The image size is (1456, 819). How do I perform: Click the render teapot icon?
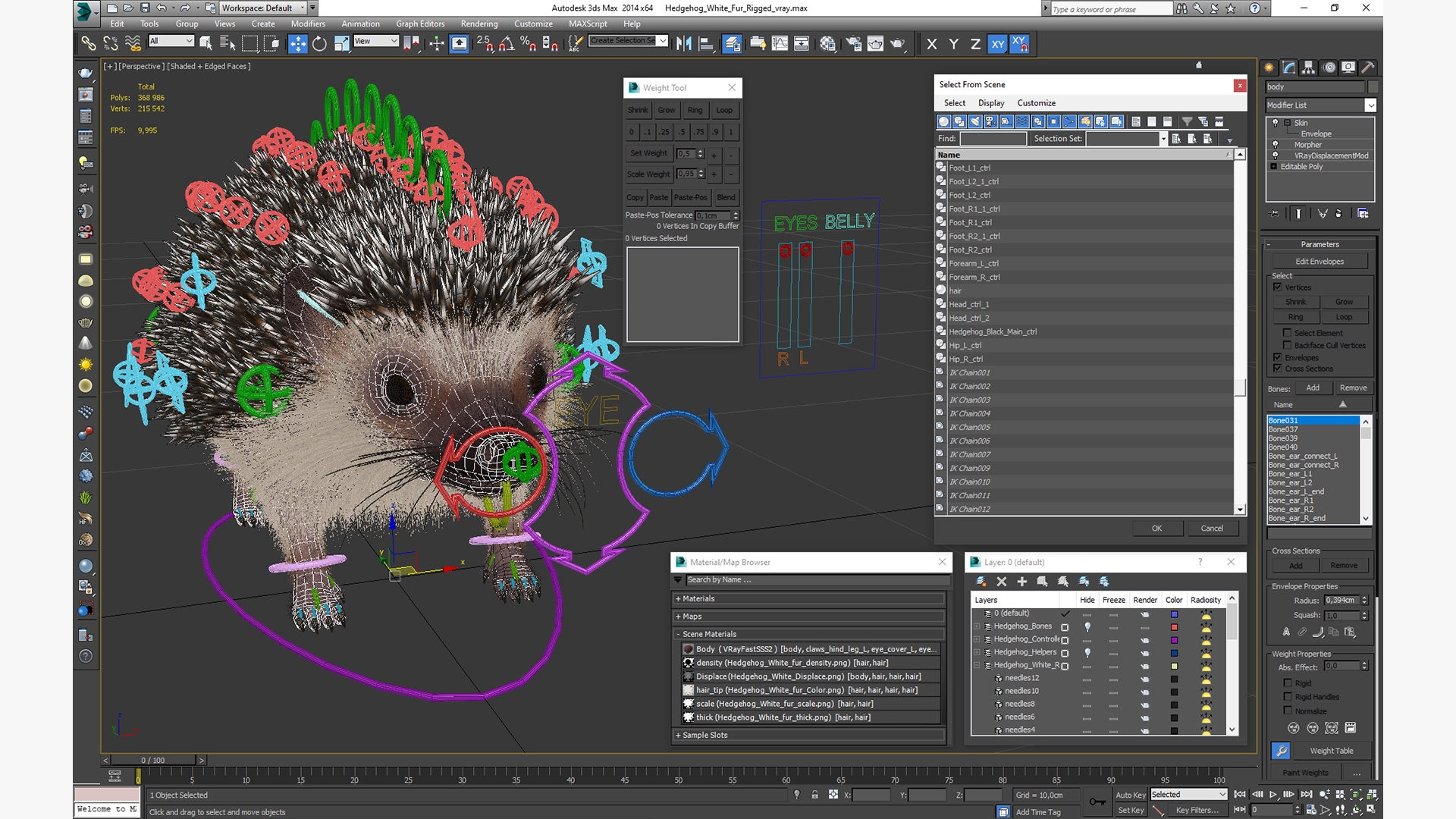click(x=898, y=44)
